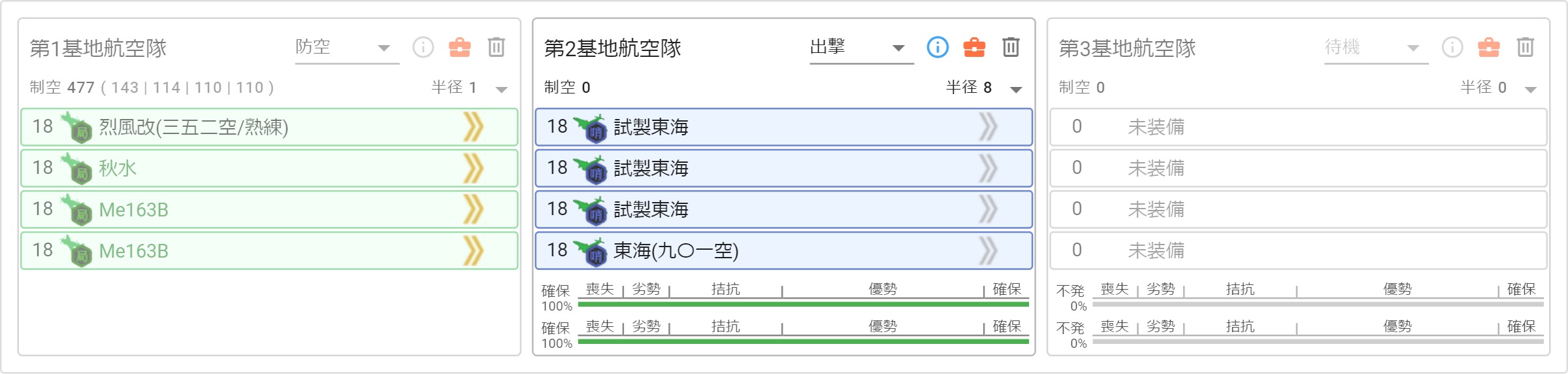Click briefcase icon of 第3基地航空隊
The height and width of the screenshot is (374, 1568).
1489,47
